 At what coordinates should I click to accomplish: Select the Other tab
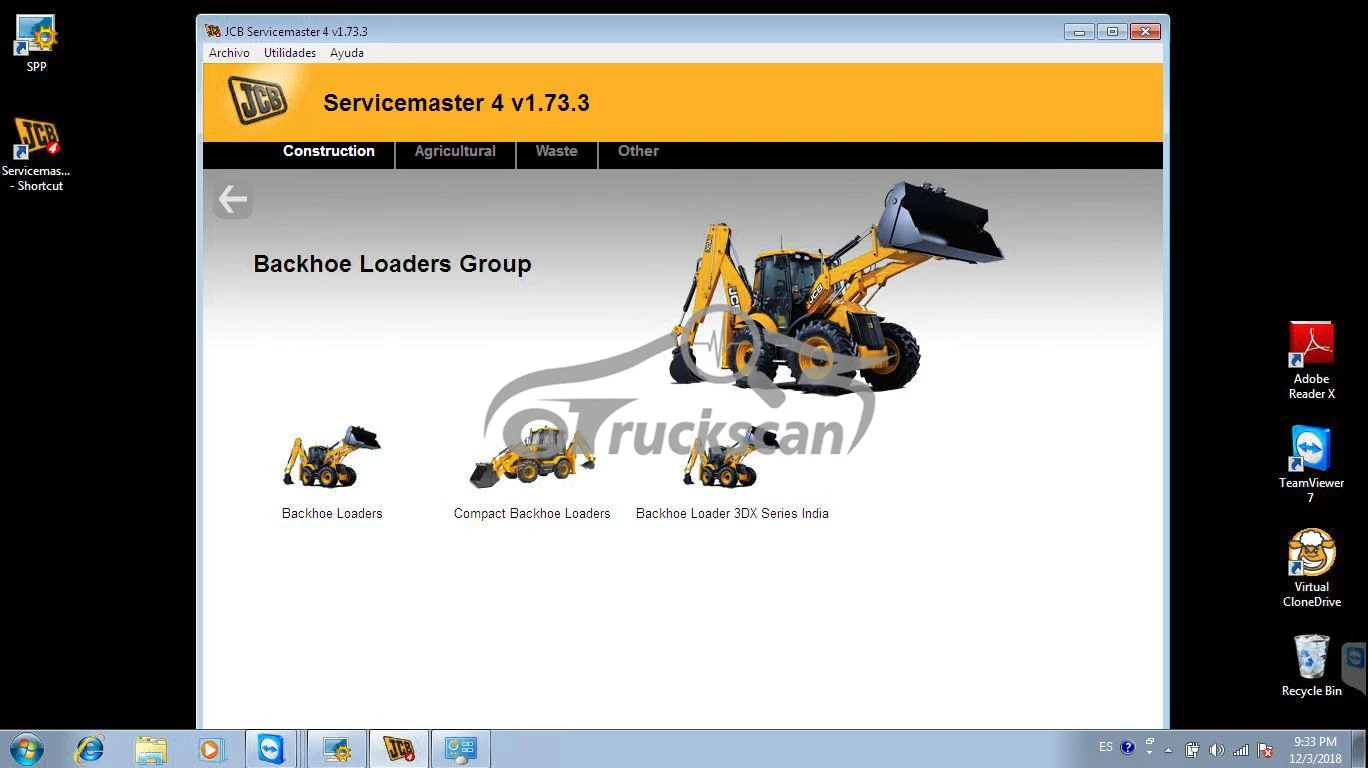click(x=638, y=152)
